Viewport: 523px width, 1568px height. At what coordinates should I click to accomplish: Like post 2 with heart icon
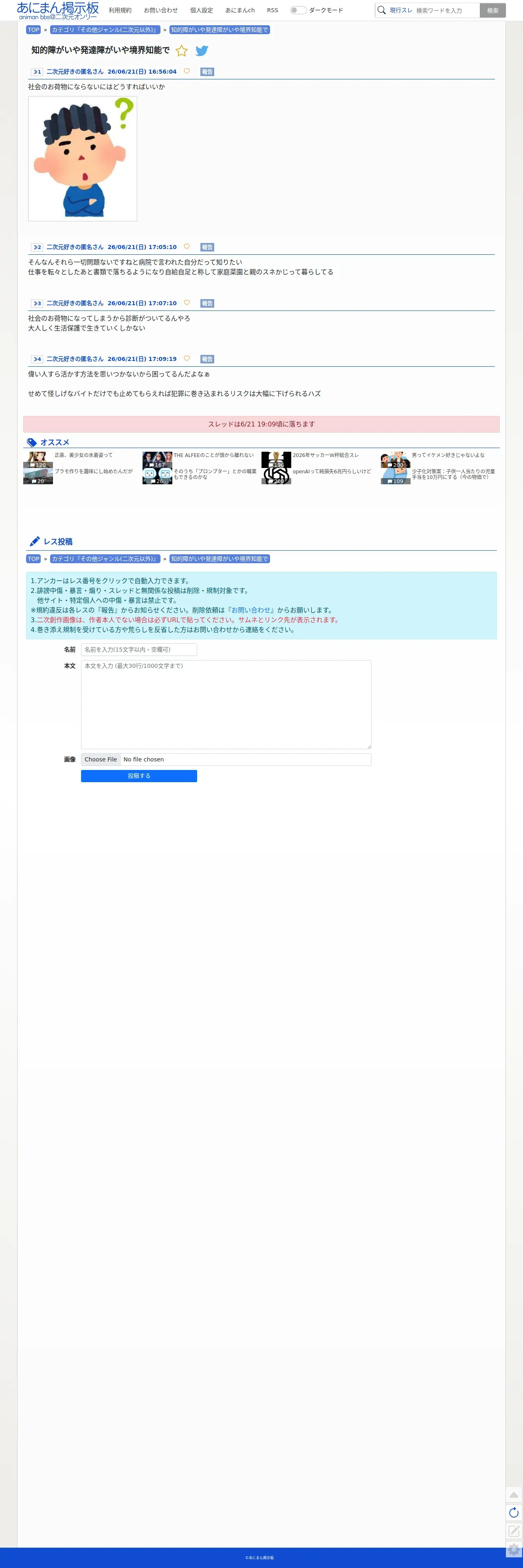(x=187, y=247)
